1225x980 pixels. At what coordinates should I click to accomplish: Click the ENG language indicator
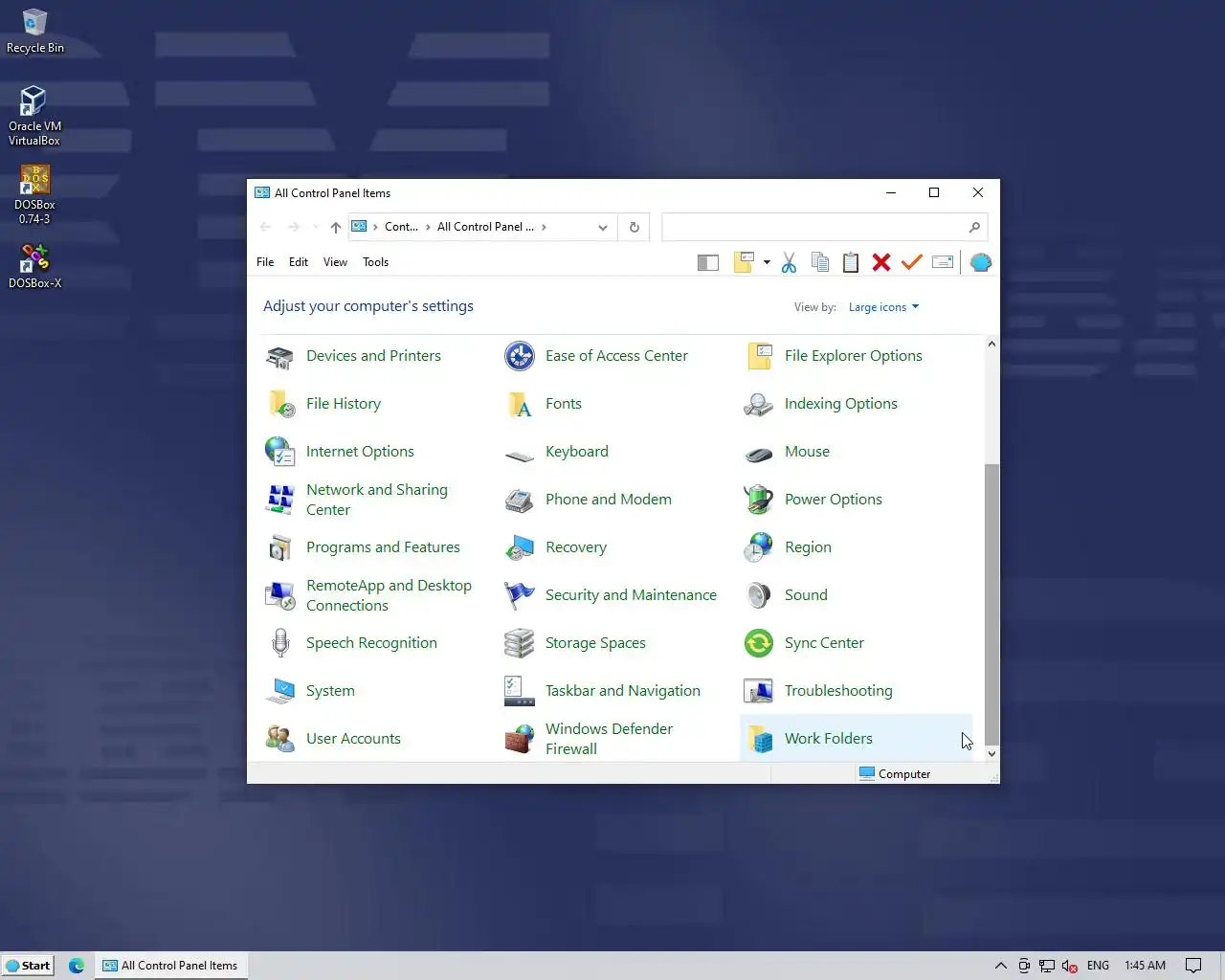coord(1098,966)
